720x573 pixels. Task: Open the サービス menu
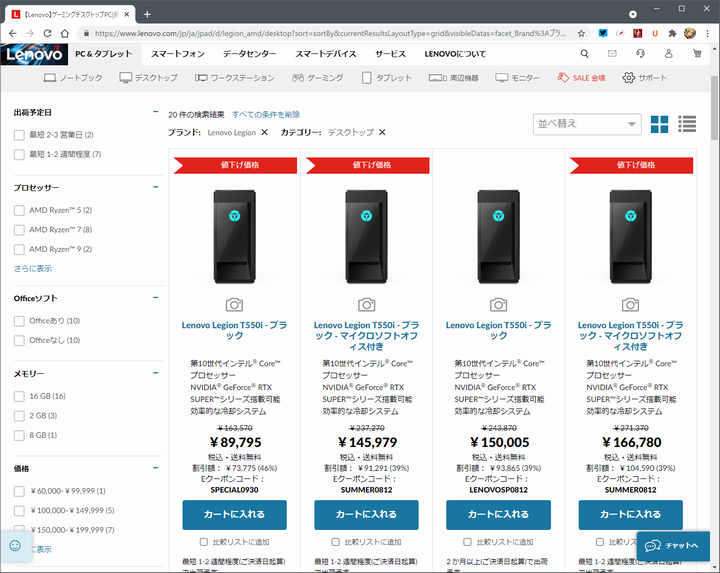point(390,54)
